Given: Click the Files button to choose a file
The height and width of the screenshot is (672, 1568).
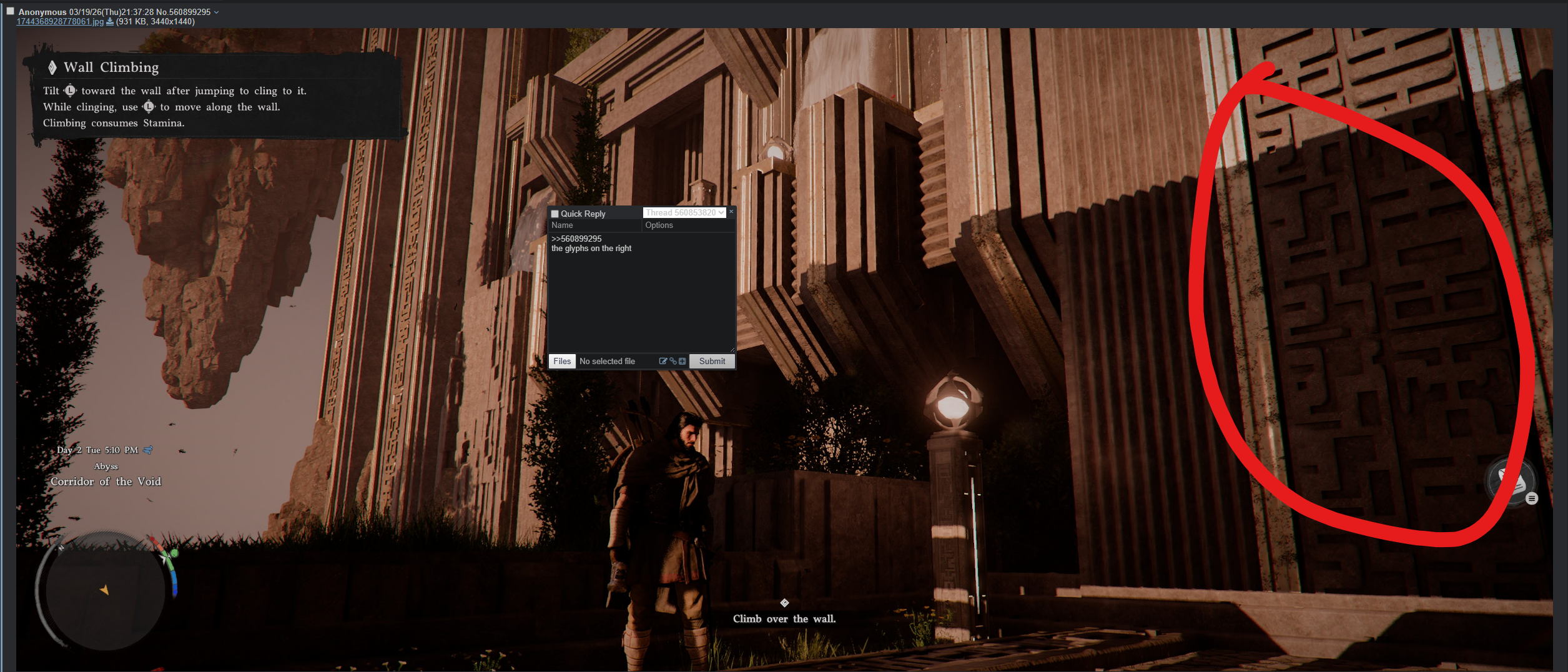Looking at the screenshot, I should tap(562, 361).
